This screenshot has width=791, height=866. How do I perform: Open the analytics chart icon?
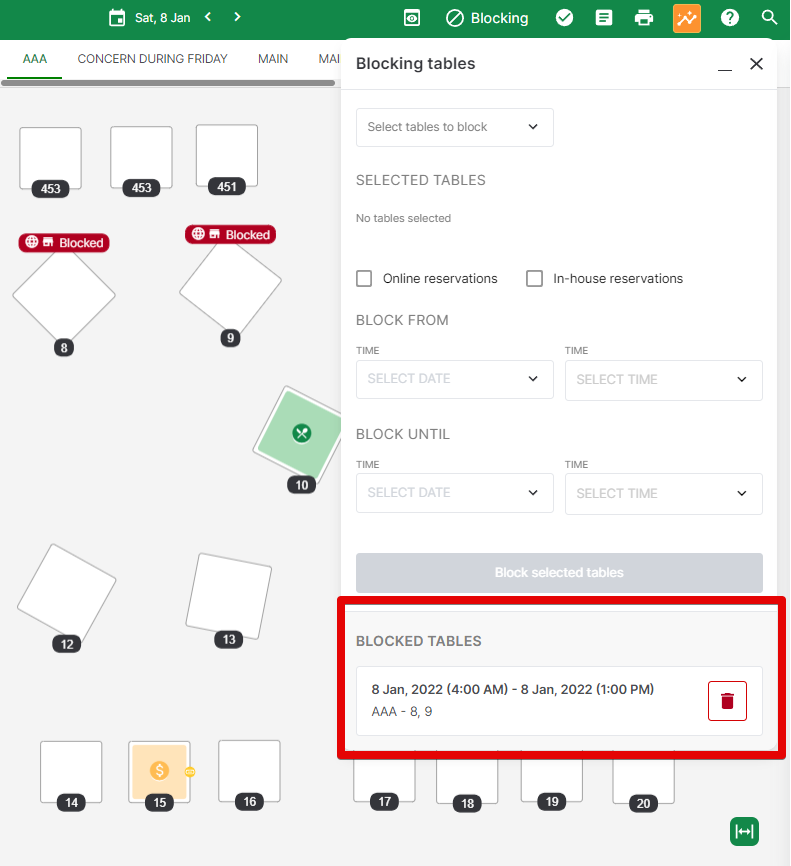(686, 17)
